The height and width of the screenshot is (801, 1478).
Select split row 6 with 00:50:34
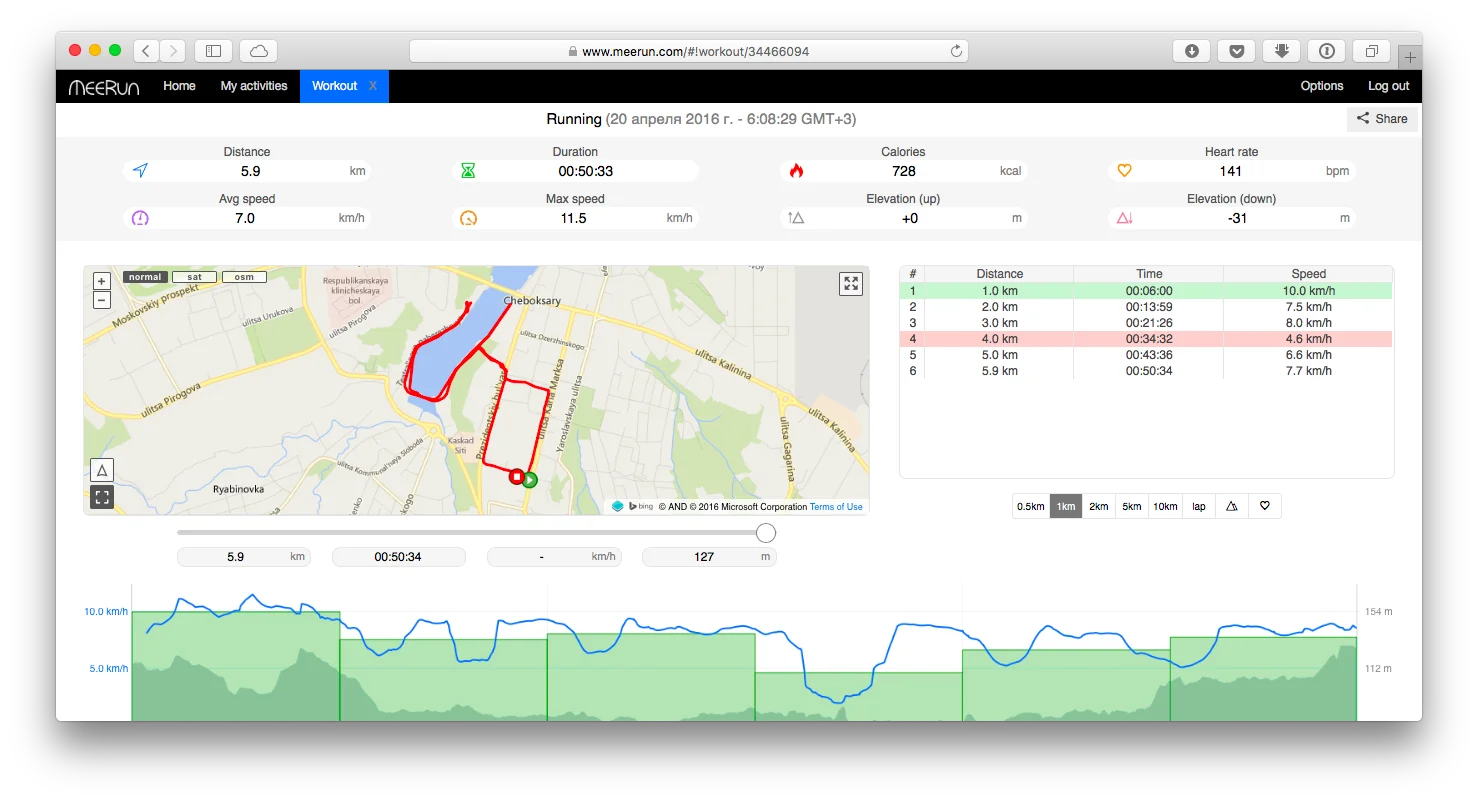click(1146, 371)
